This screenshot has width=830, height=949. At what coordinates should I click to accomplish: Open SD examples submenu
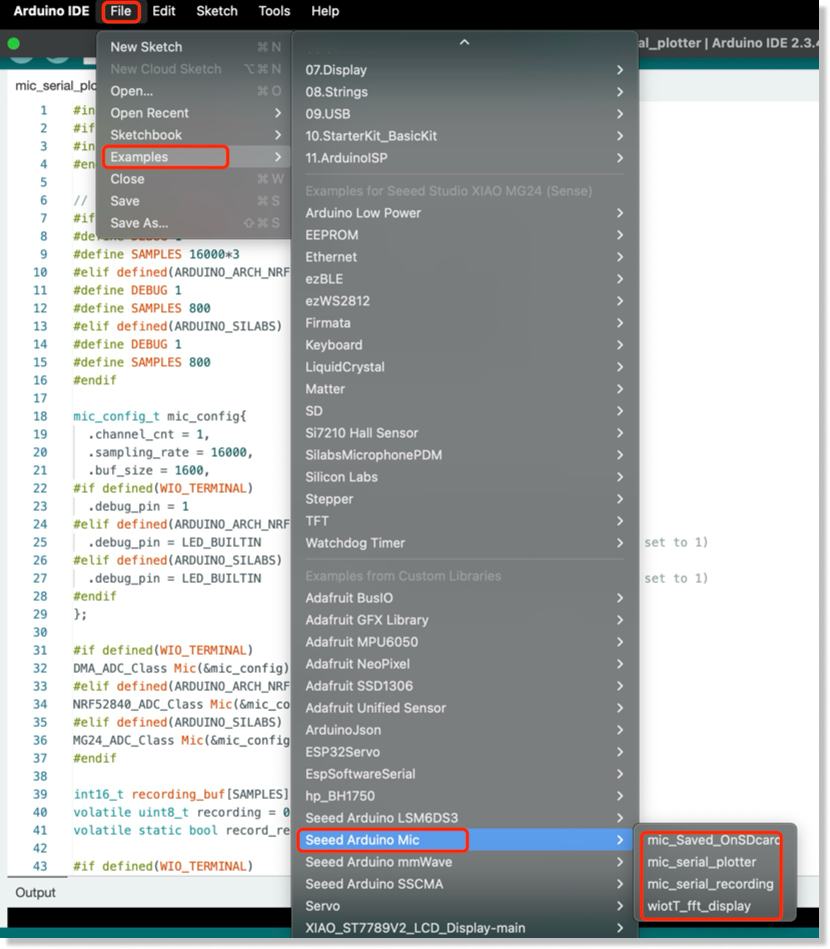[x=464, y=410]
